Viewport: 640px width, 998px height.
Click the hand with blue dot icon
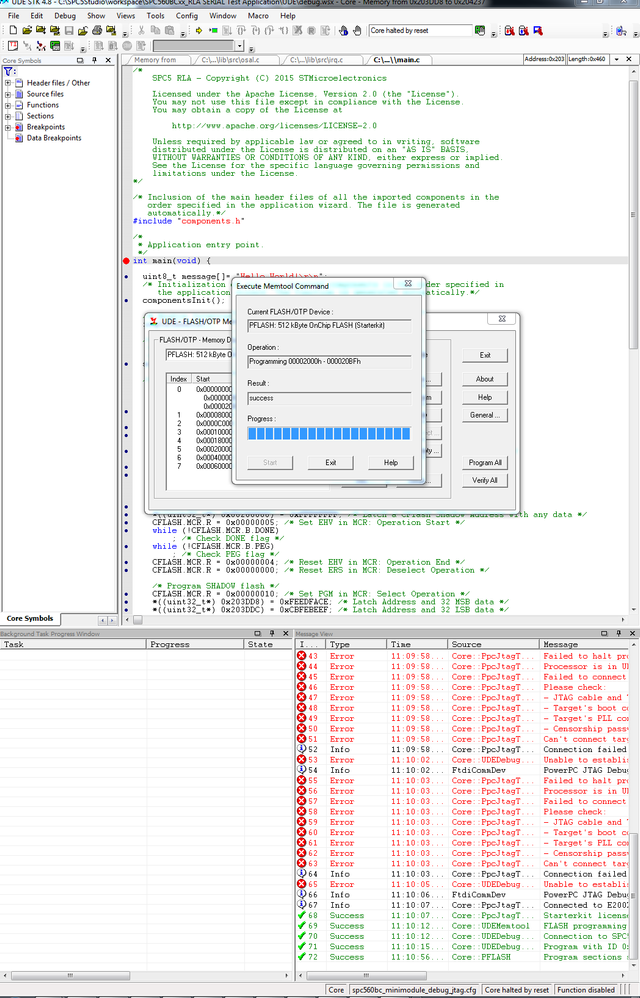point(344,30)
